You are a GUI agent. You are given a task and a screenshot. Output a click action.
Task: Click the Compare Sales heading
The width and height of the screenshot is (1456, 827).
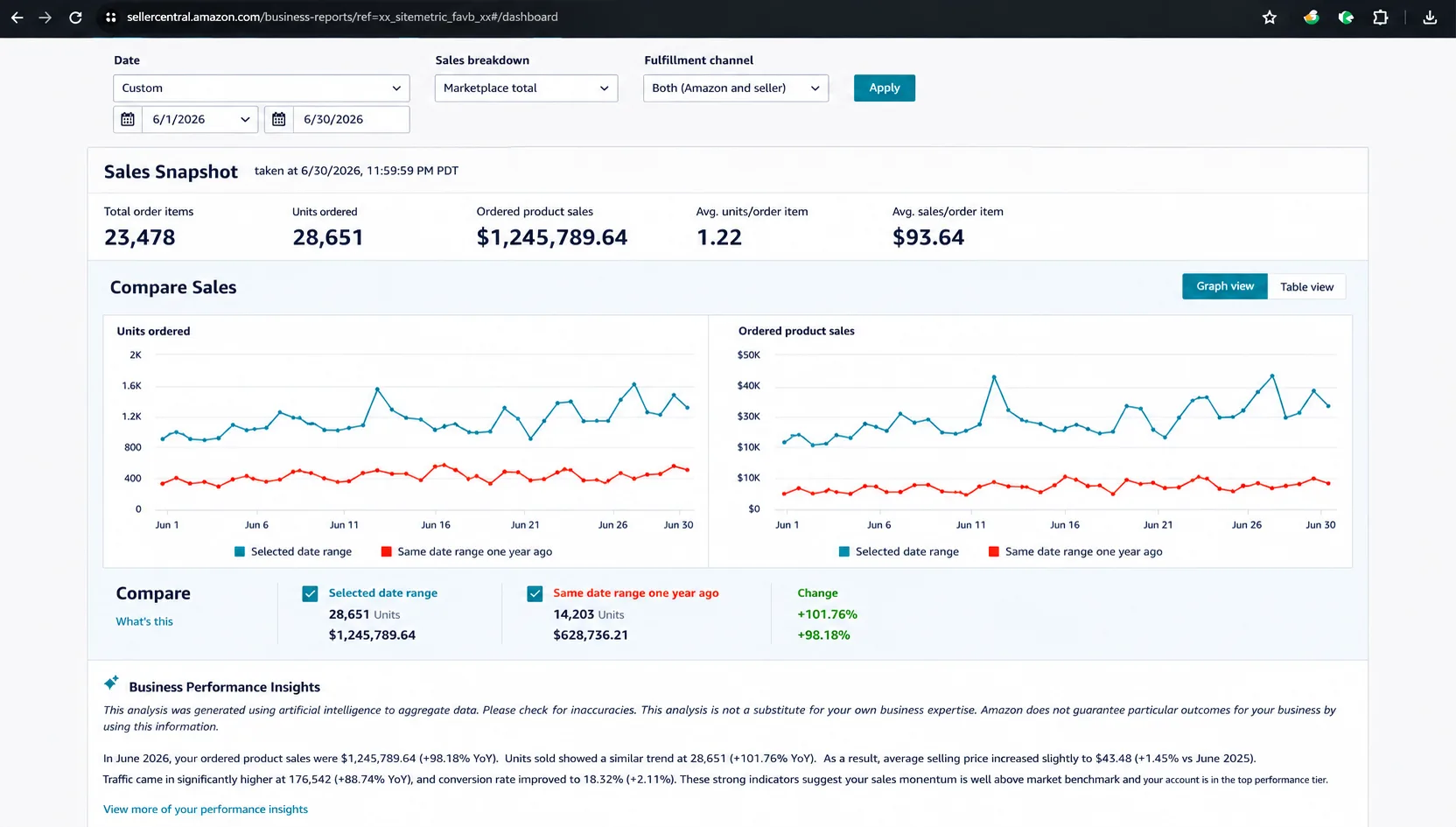[173, 287]
